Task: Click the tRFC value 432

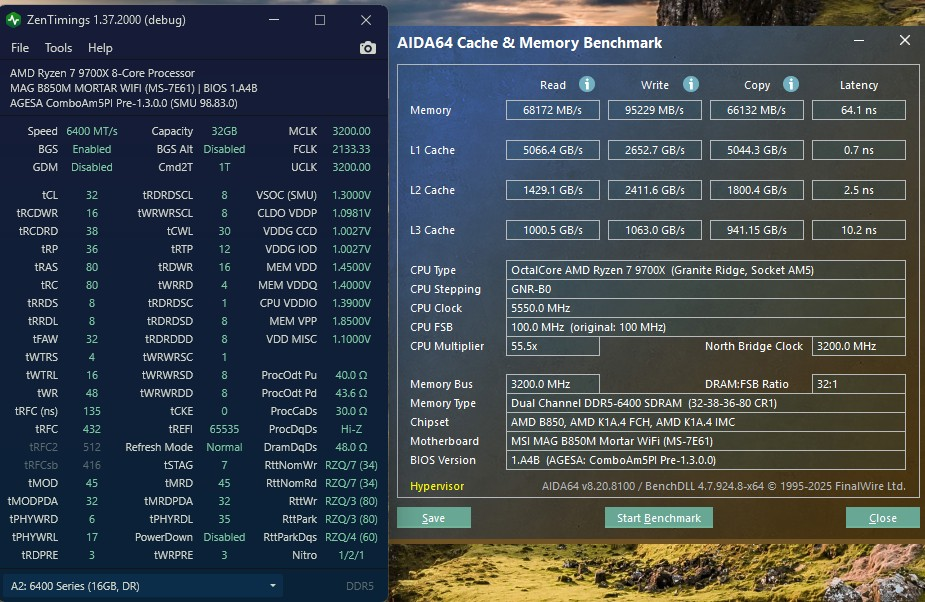Action: (91, 429)
